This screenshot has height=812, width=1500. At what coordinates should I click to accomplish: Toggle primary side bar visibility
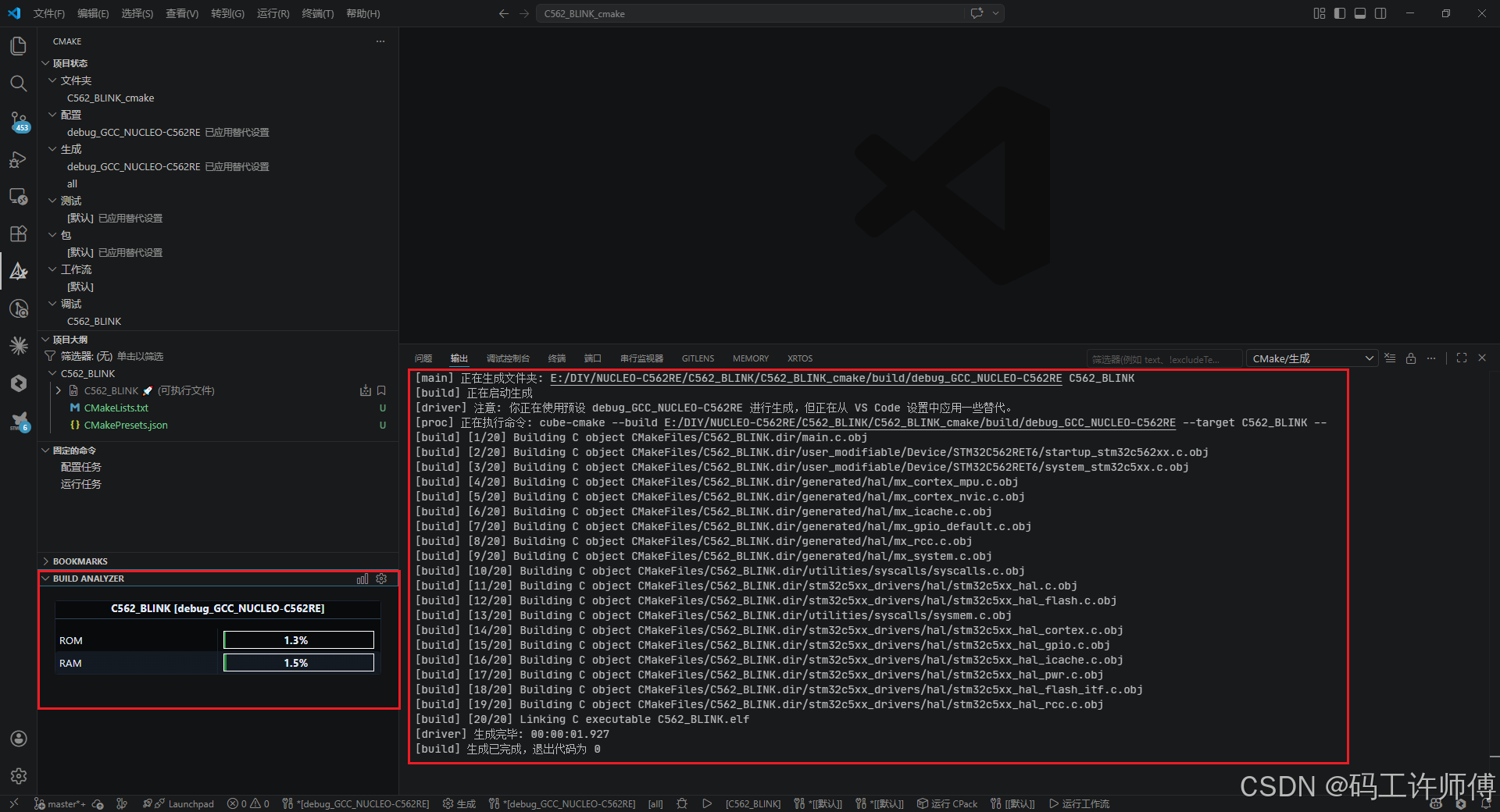tap(1340, 13)
